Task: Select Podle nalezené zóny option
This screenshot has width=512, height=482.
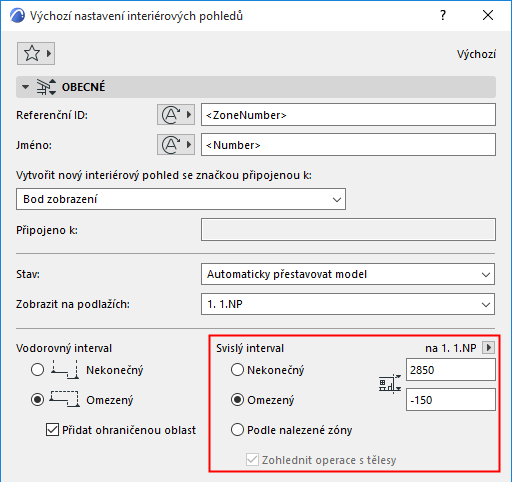Action: coord(237,430)
